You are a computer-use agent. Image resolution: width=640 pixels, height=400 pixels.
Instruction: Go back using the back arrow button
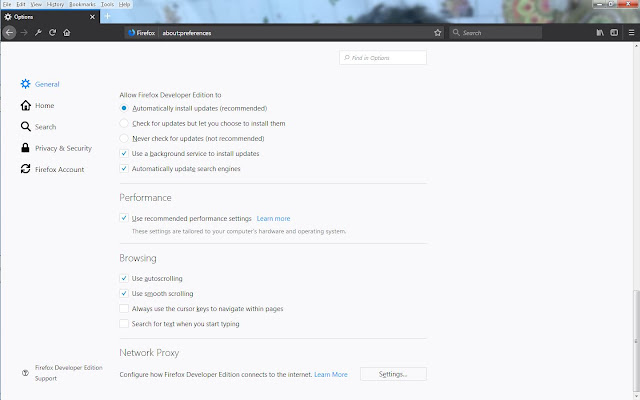[10, 33]
